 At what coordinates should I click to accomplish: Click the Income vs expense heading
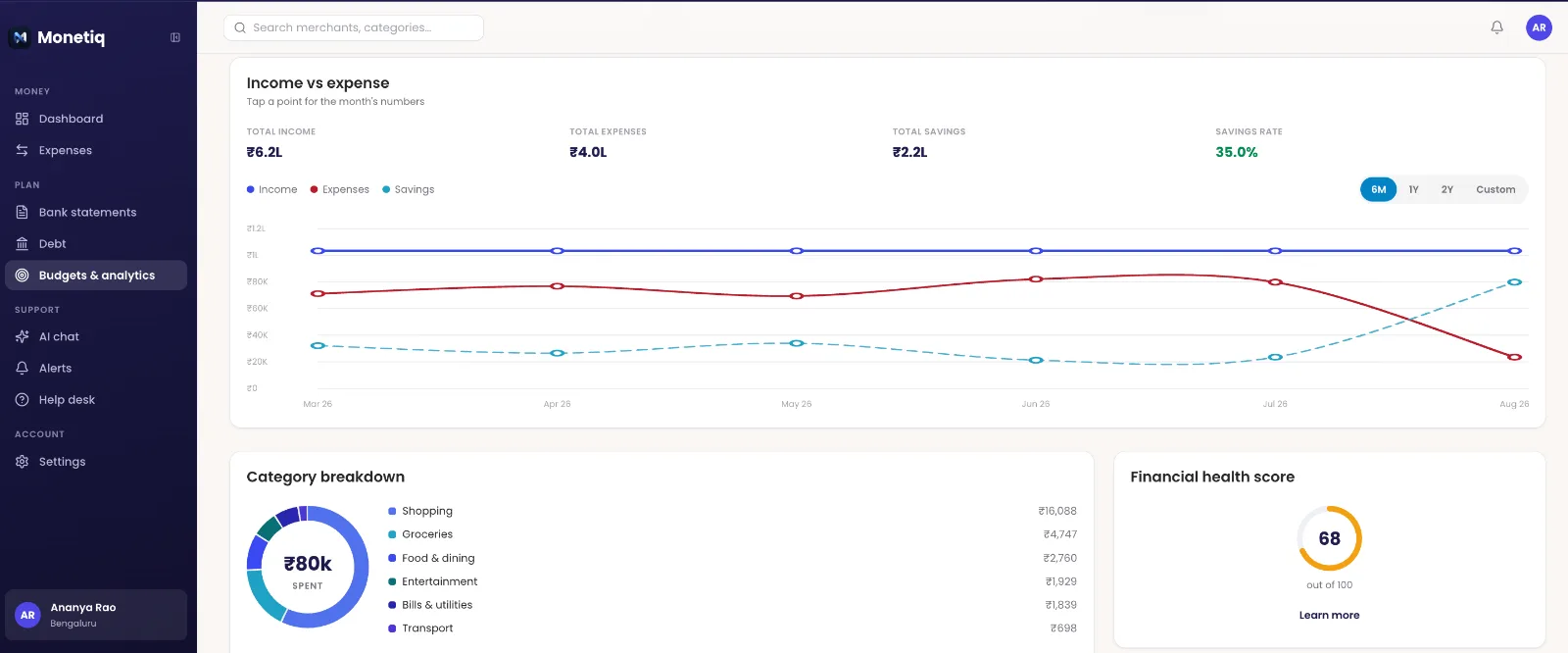coord(318,83)
